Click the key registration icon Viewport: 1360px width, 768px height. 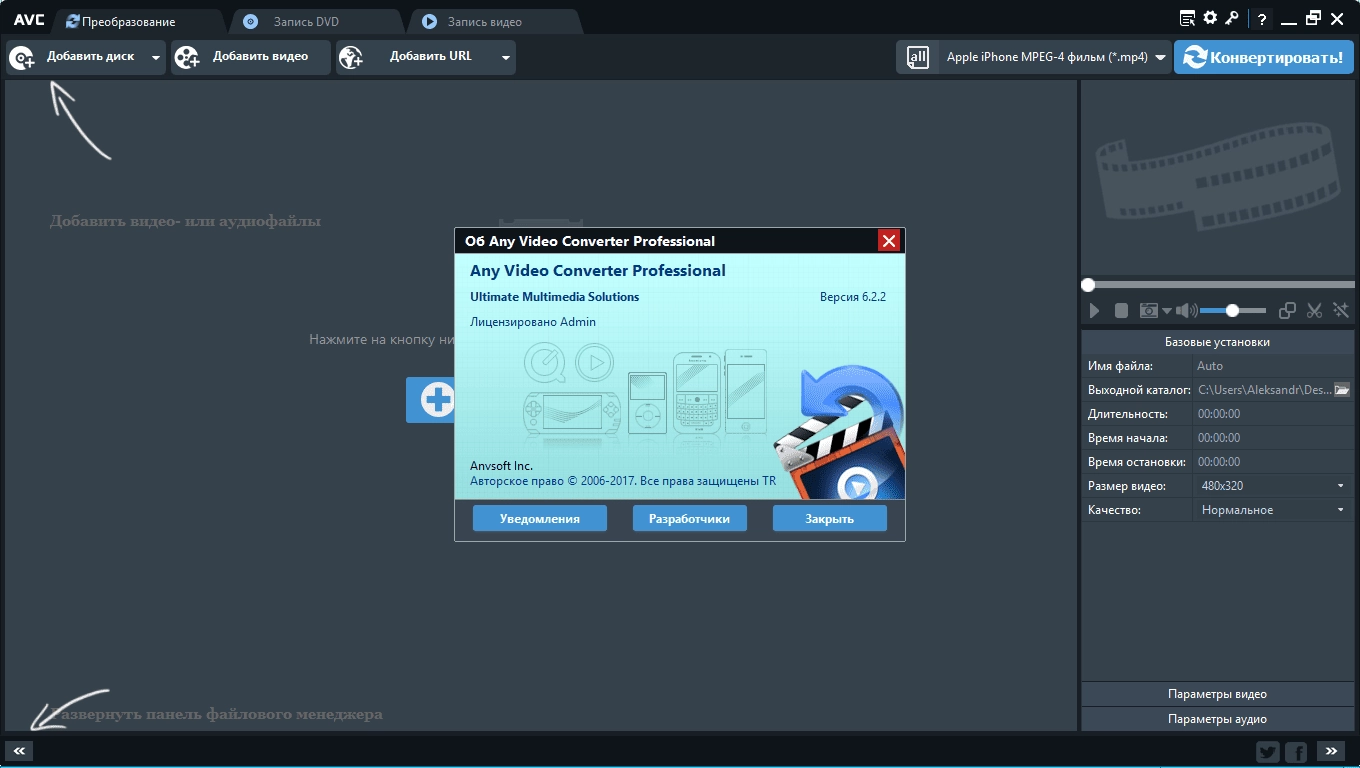coord(1233,18)
